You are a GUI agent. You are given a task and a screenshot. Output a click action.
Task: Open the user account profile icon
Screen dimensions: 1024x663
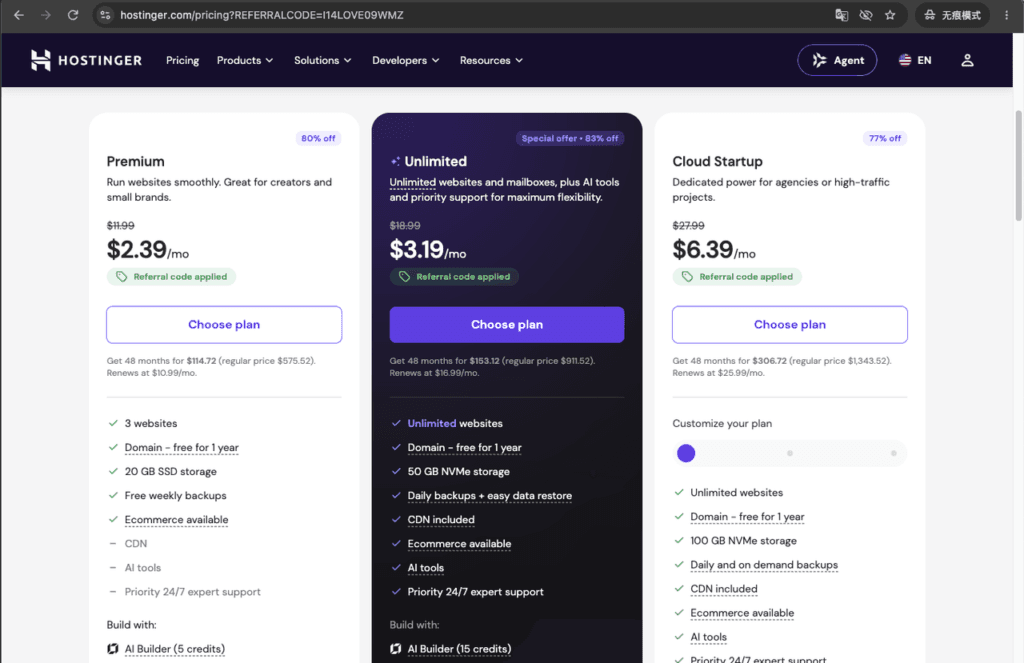coord(967,60)
